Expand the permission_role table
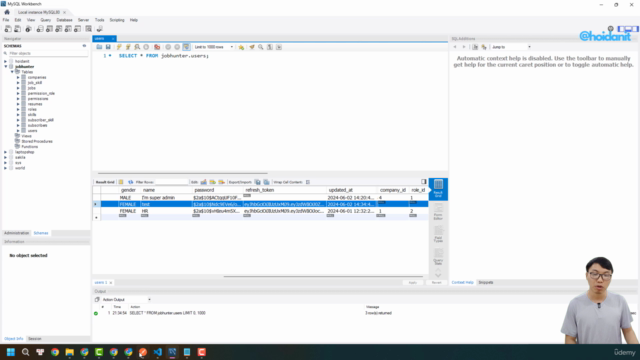Viewport: 640px width, 360px height. [x=18, y=93]
